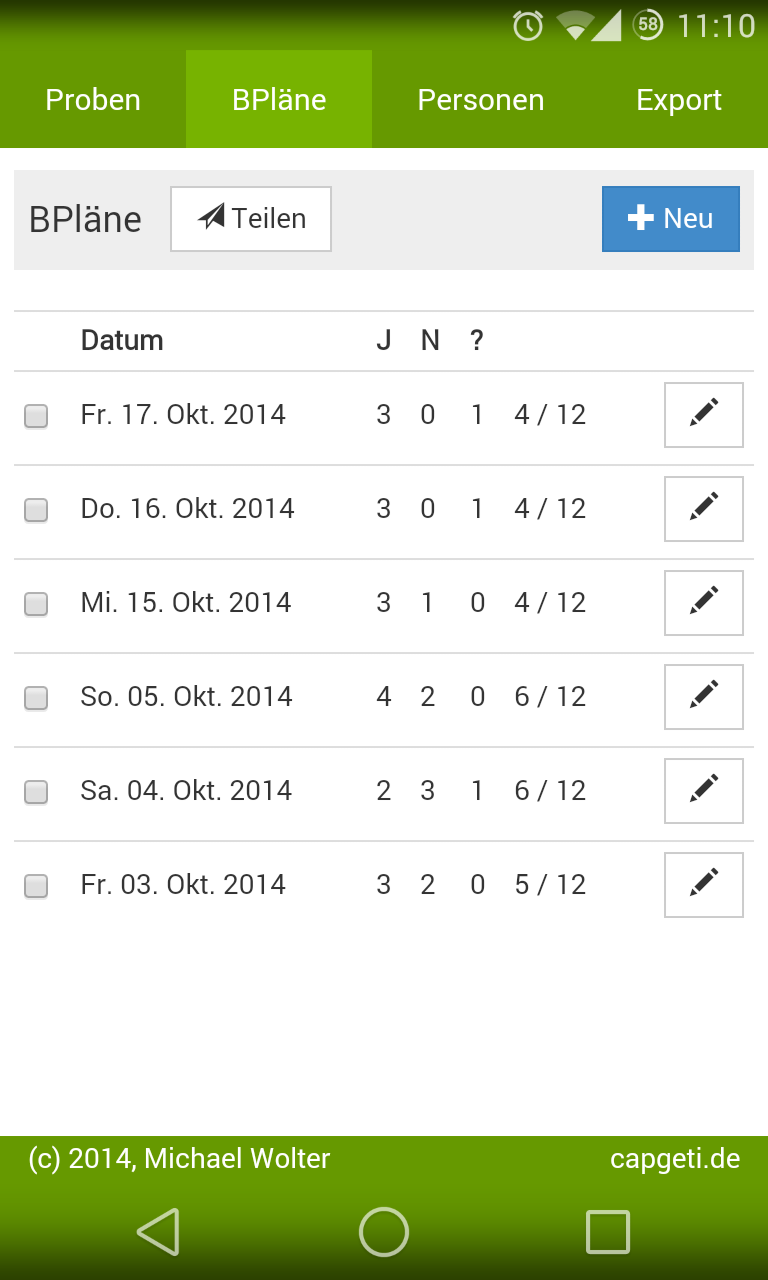Select the Sa. 04. Okt. 2014 checkbox
This screenshot has height=1280, width=768.
(x=36, y=792)
